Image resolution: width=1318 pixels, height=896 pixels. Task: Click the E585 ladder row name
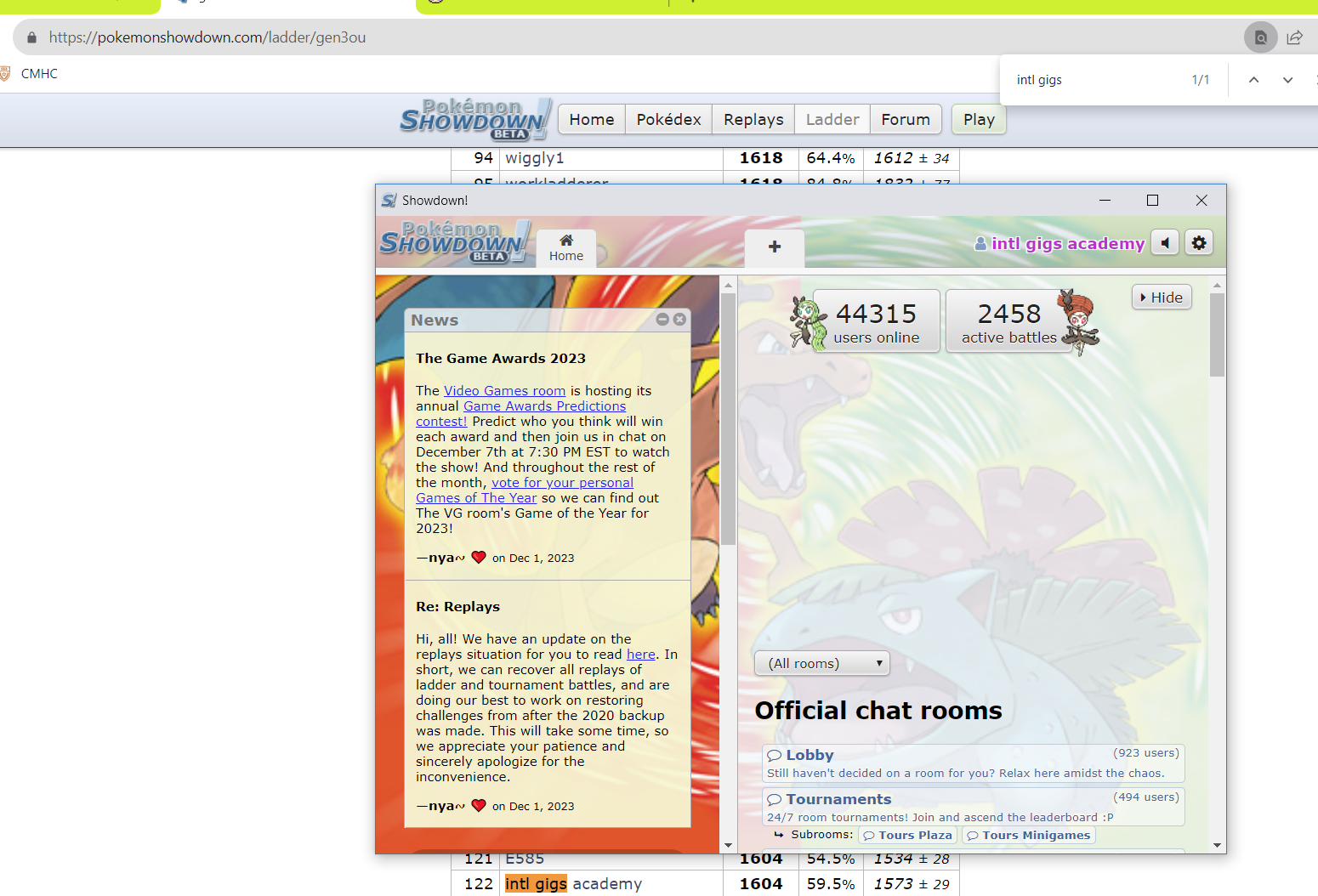click(x=525, y=859)
